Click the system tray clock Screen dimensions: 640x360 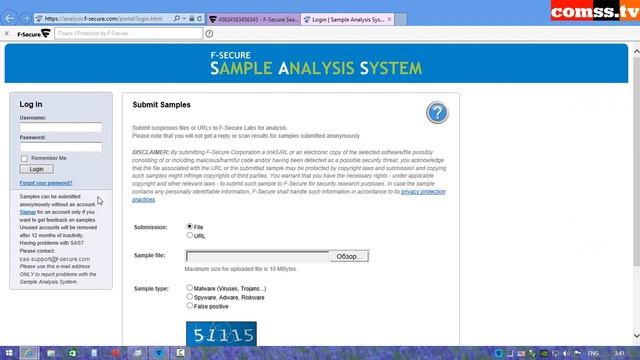(620, 353)
